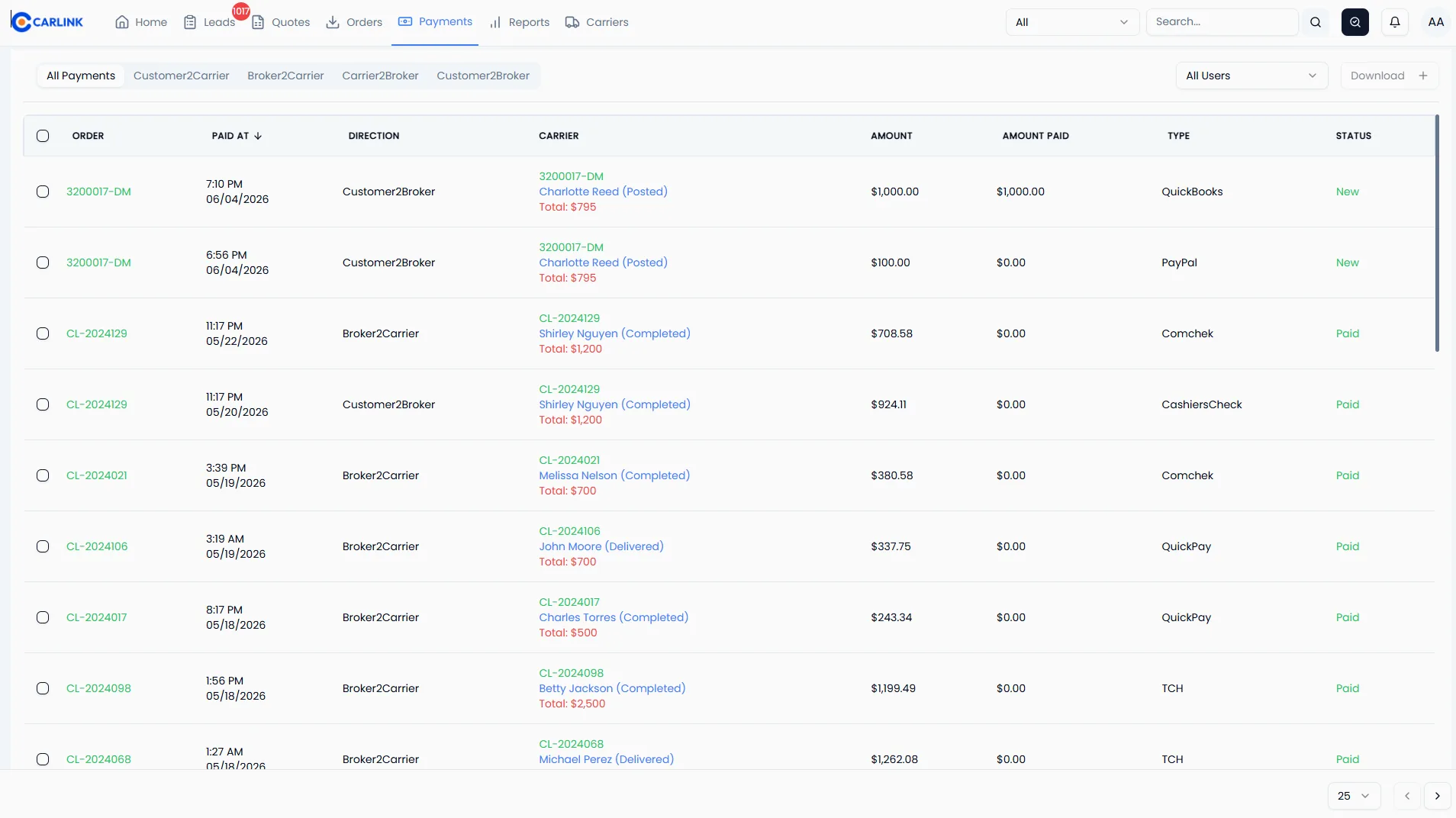Click the plus icon beside Download
This screenshot has height=818, width=1456.
point(1423,76)
